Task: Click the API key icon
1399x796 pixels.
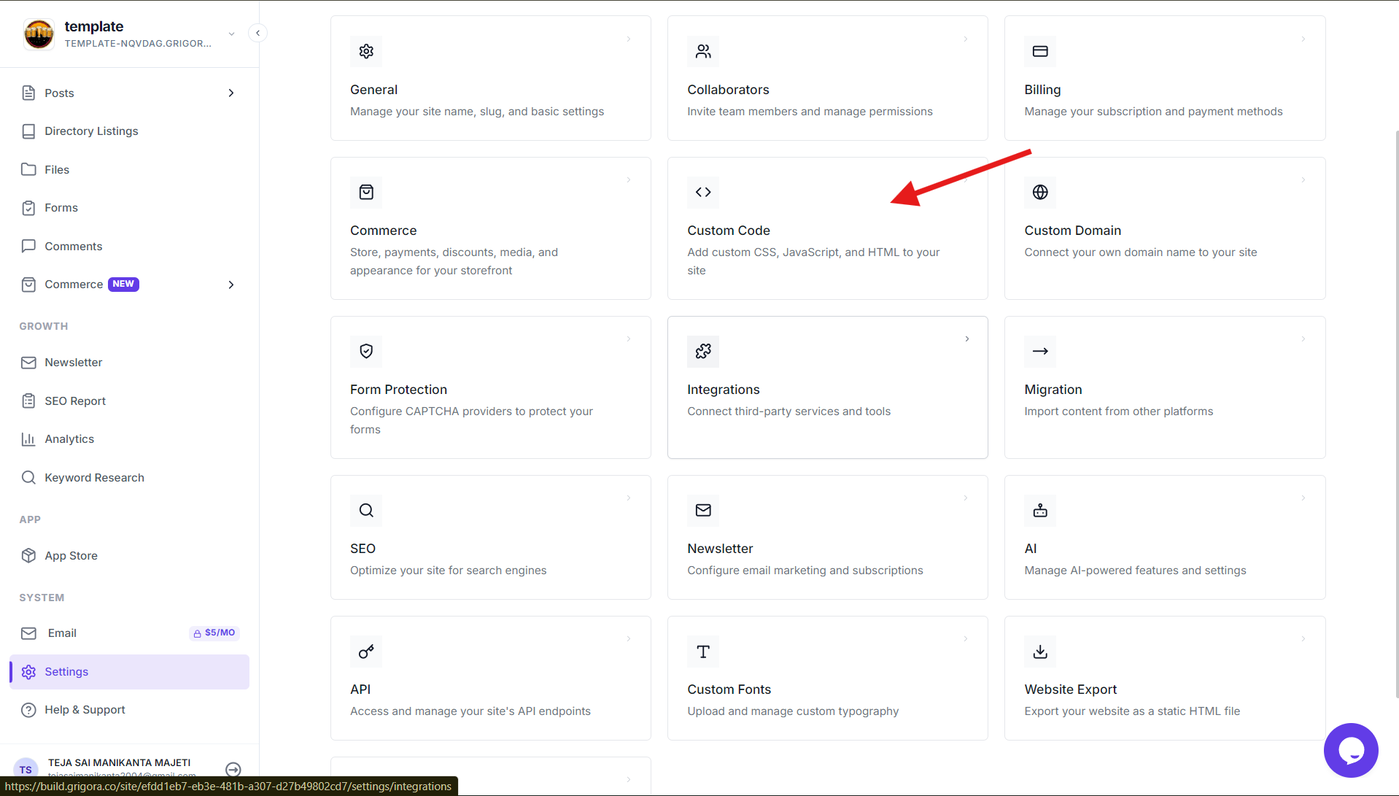Action: [366, 651]
